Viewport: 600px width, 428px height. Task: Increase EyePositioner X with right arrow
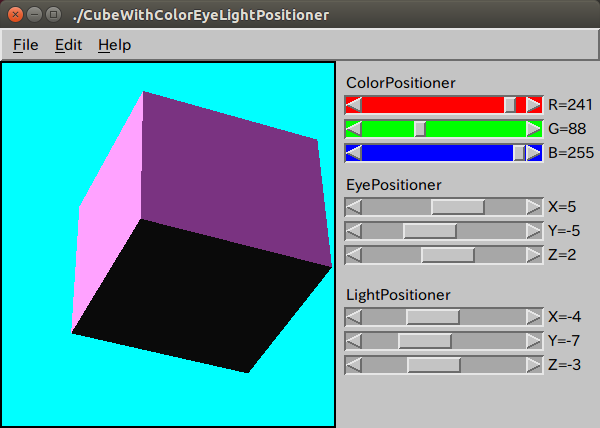pyautogui.click(x=534, y=207)
